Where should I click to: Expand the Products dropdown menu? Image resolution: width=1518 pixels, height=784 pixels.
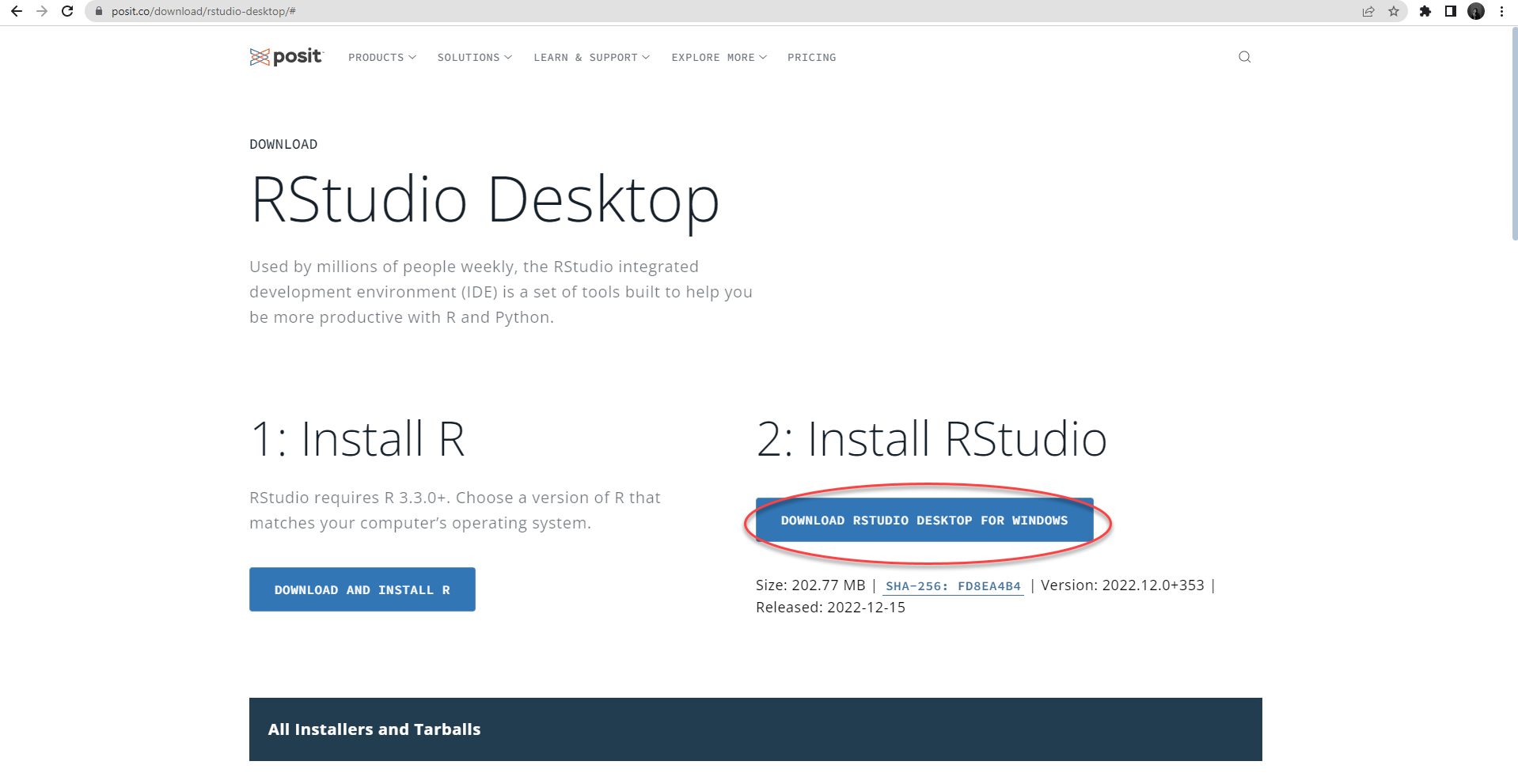382,58
